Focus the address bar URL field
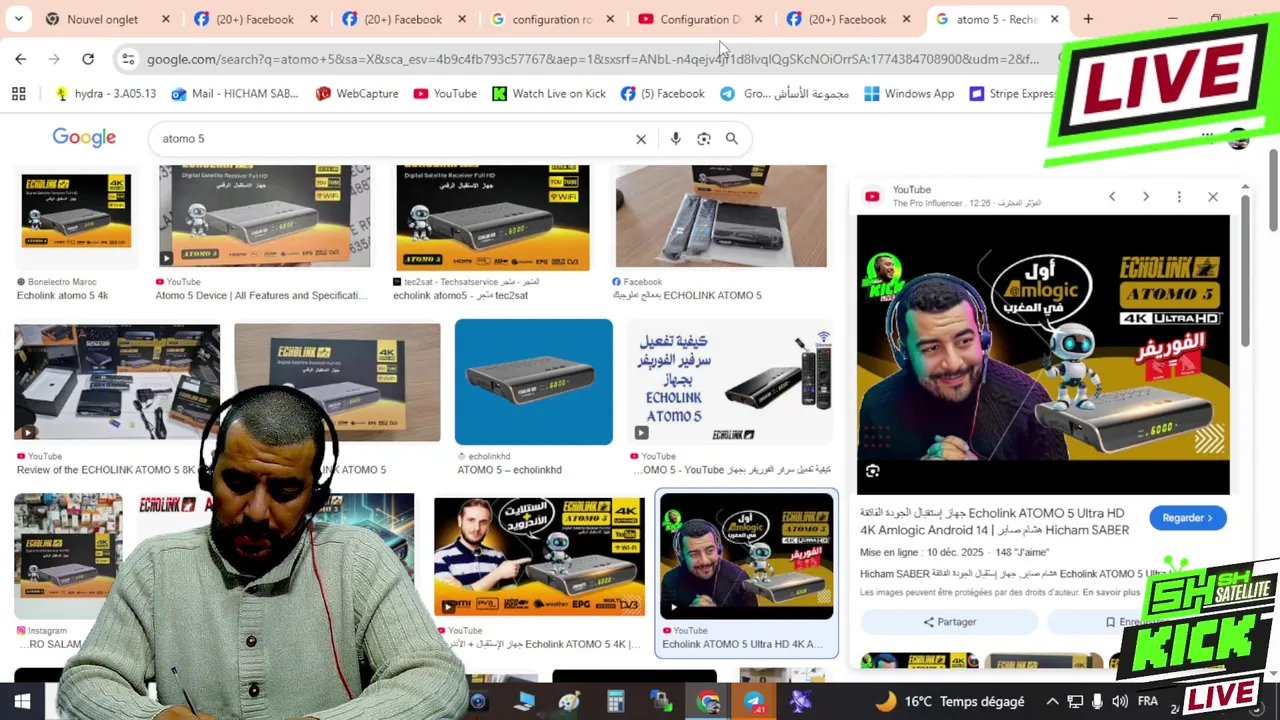 [x=592, y=59]
